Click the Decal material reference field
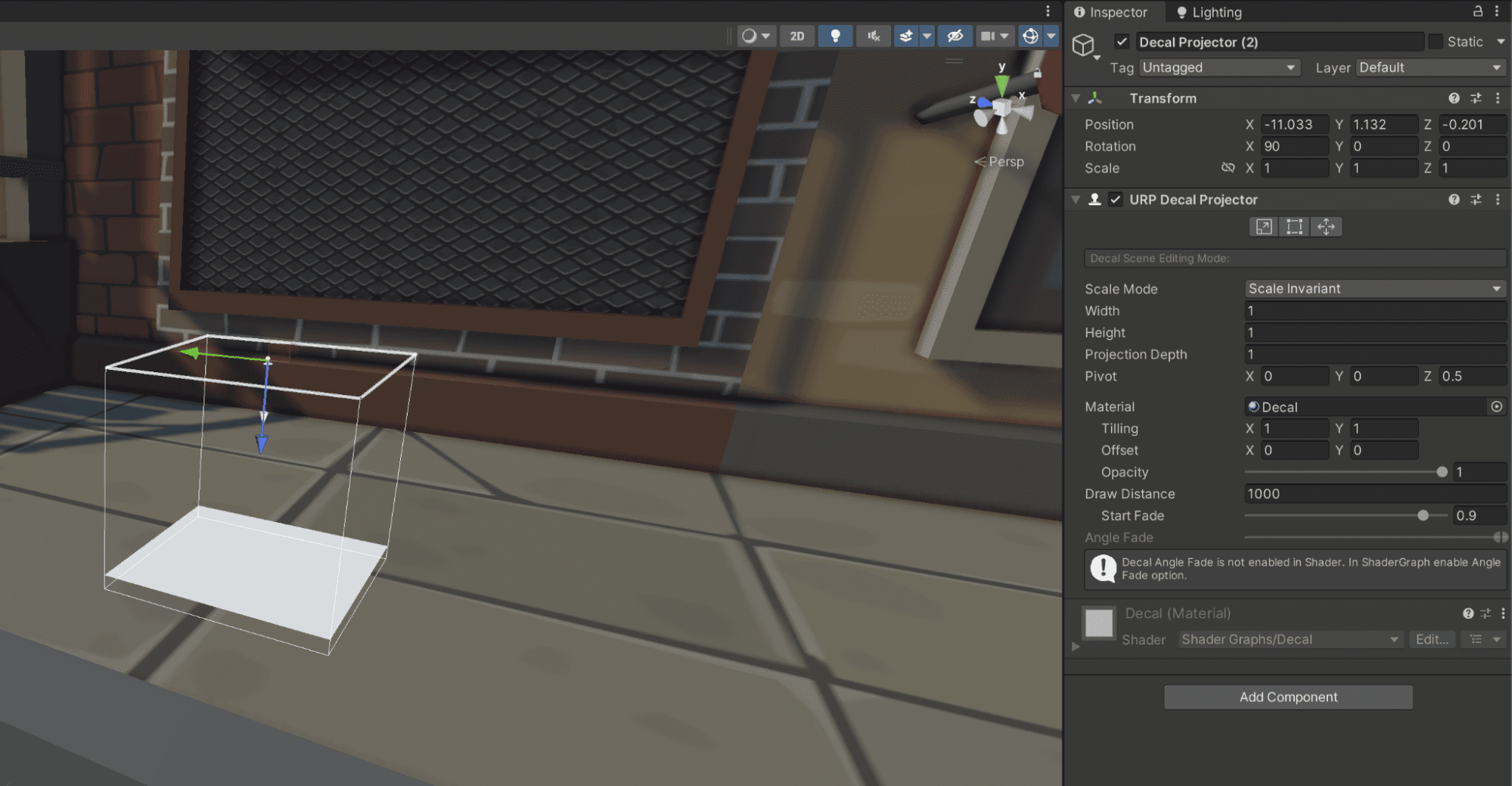 (1366, 407)
